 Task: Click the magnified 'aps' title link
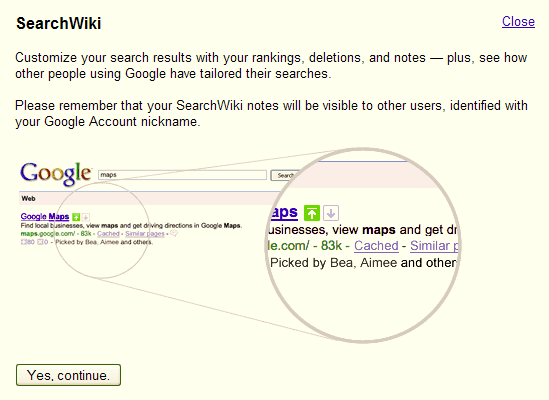(x=284, y=212)
